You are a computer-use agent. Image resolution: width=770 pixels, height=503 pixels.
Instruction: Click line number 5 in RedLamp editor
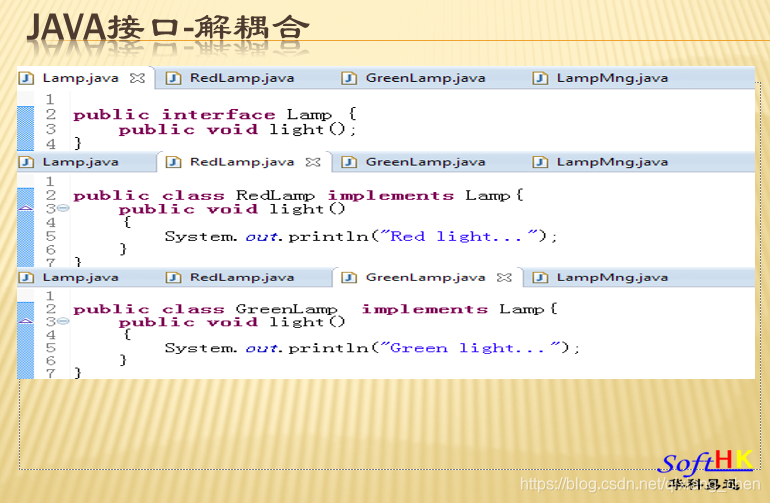tap(51, 236)
